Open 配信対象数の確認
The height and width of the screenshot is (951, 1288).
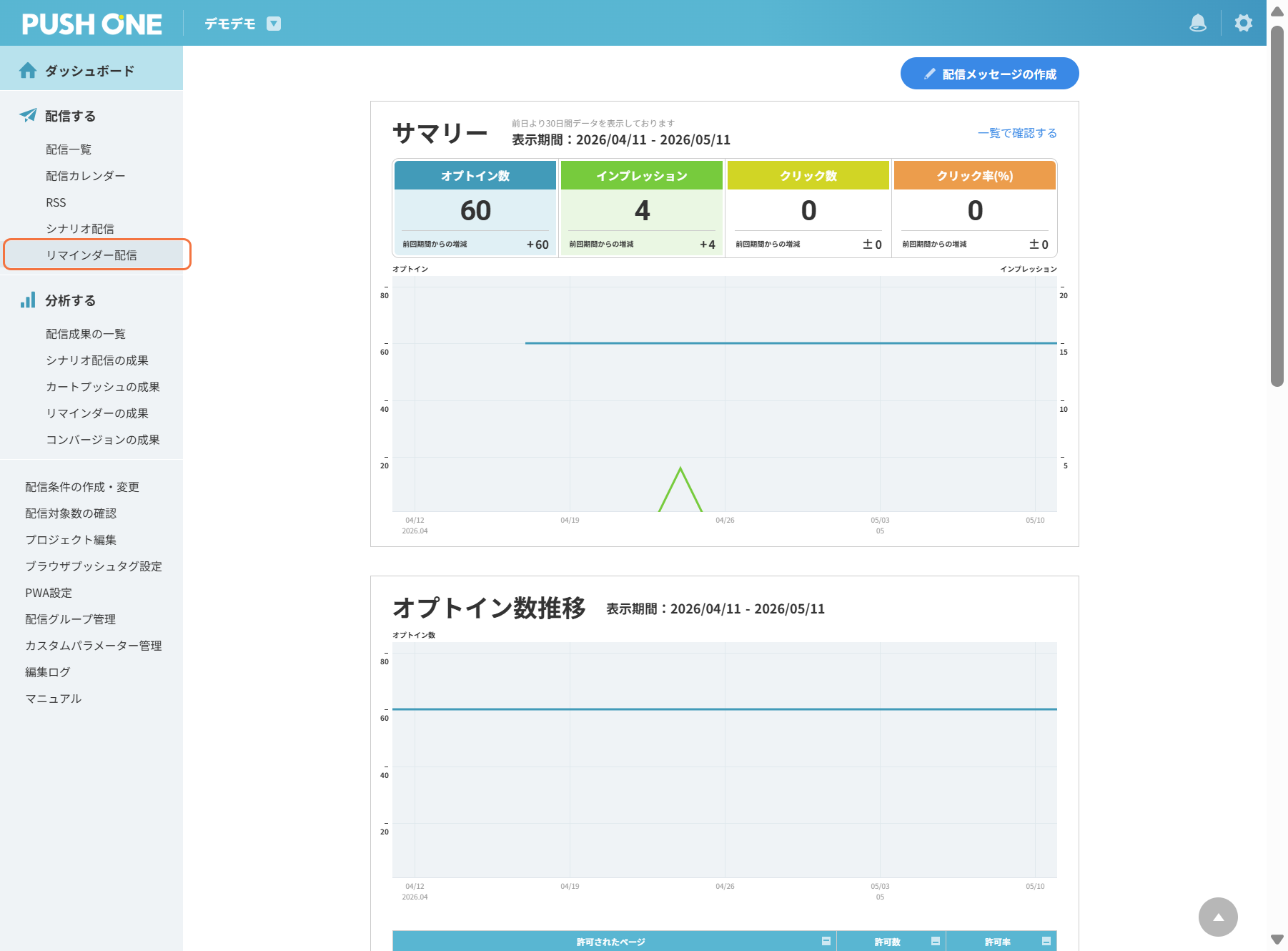71,513
